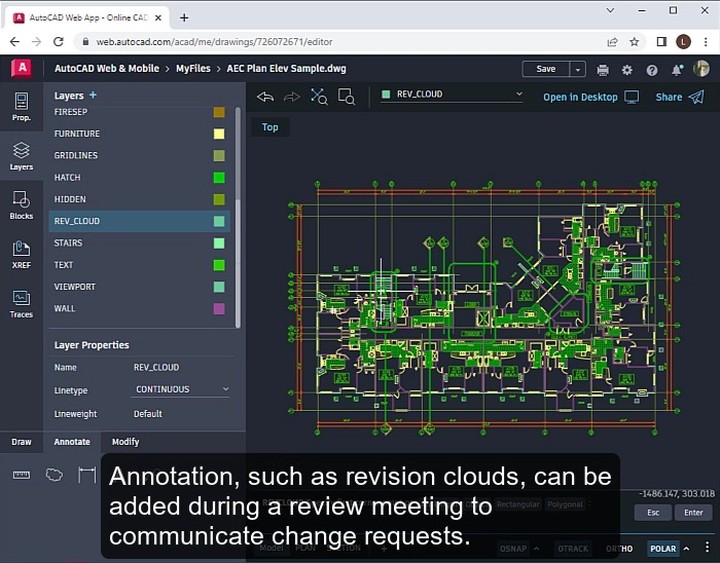Open status bar more options dots
The image size is (720, 563).
[707, 547]
